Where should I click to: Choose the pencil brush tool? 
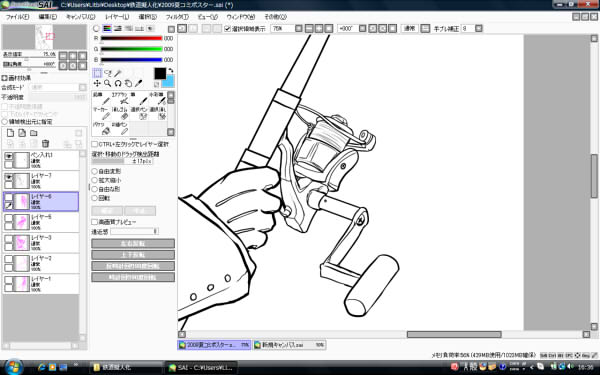[x=101, y=98]
